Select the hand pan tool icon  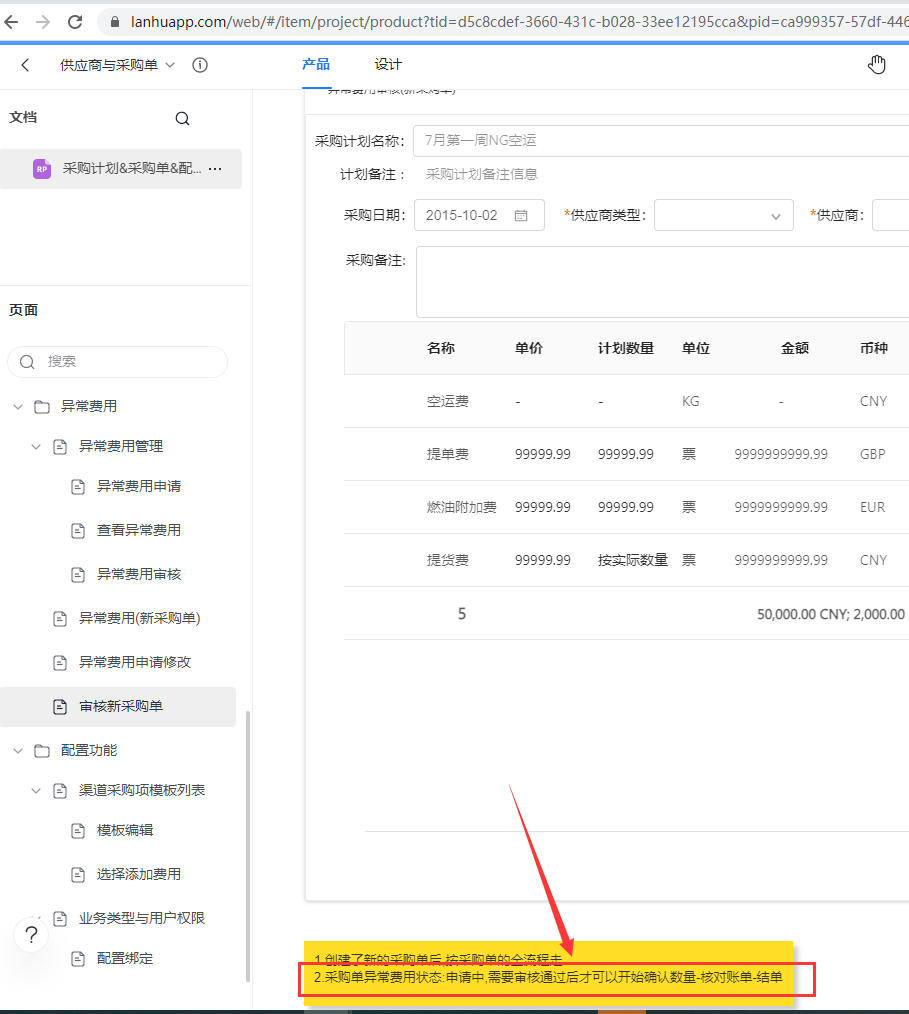pos(877,65)
